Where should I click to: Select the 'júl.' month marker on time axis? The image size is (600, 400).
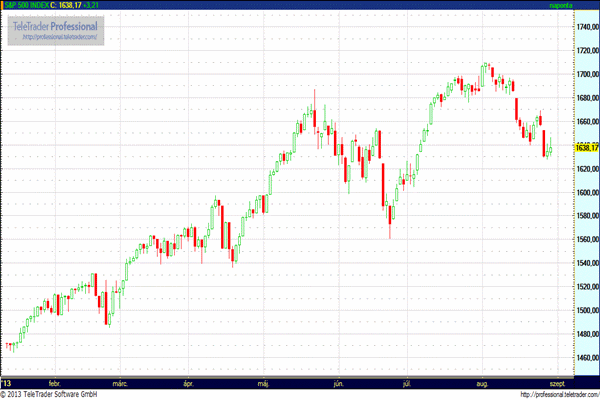(407, 382)
